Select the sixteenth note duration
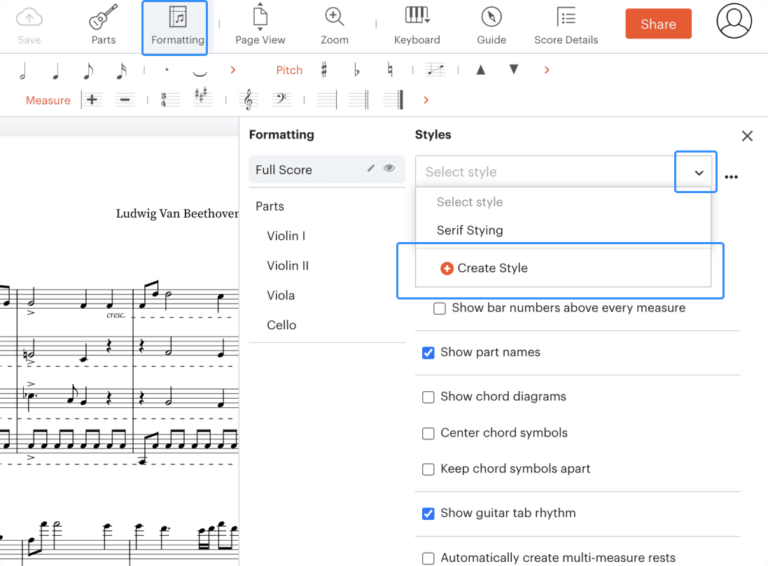Image resolution: width=768 pixels, height=566 pixels. point(121,71)
